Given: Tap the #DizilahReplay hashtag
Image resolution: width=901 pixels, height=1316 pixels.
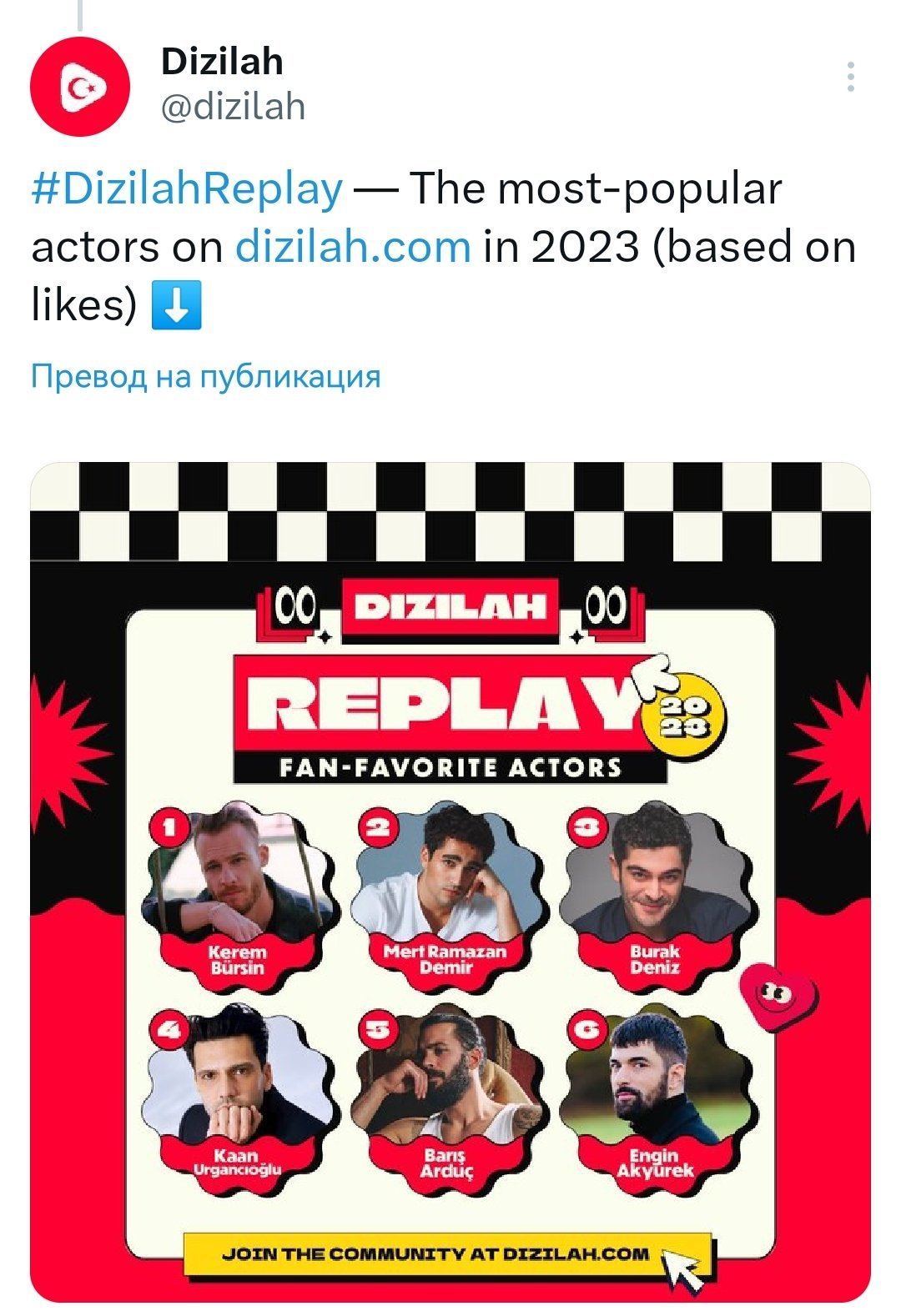Looking at the screenshot, I should 187,188.
